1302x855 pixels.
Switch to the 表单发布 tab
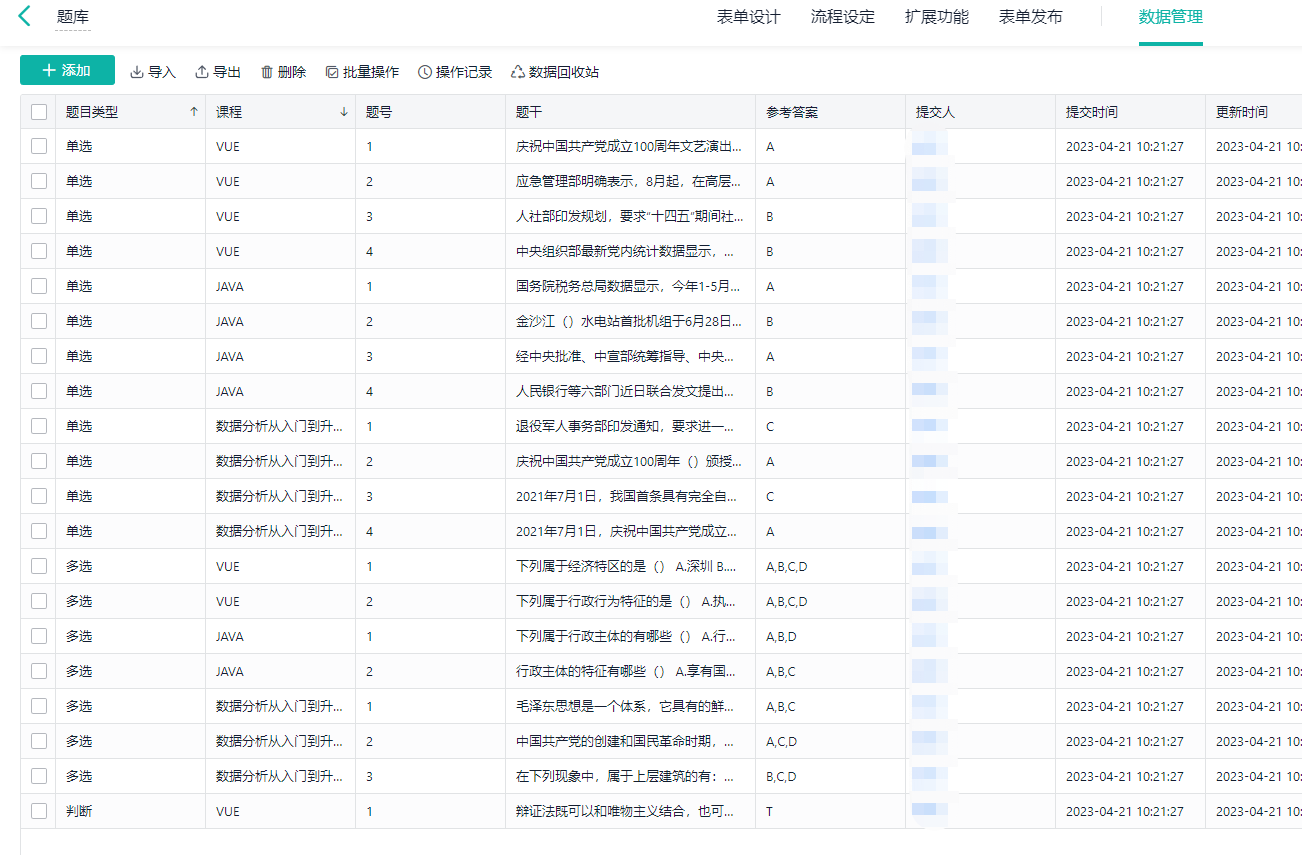[1031, 17]
